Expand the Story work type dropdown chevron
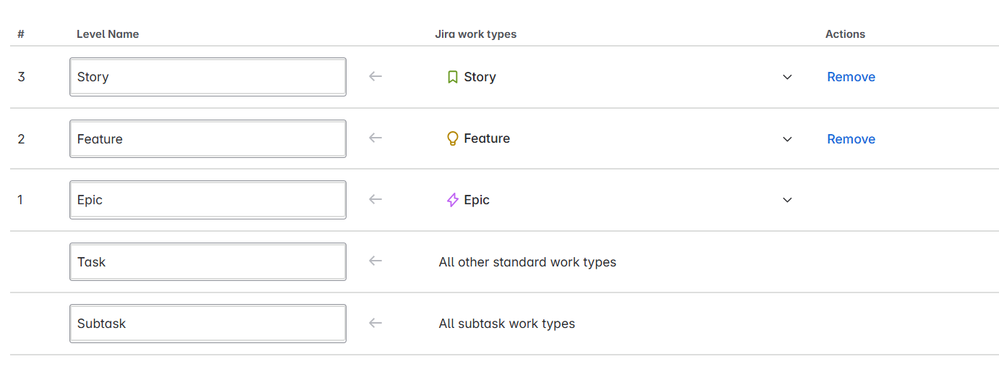 click(787, 77)
